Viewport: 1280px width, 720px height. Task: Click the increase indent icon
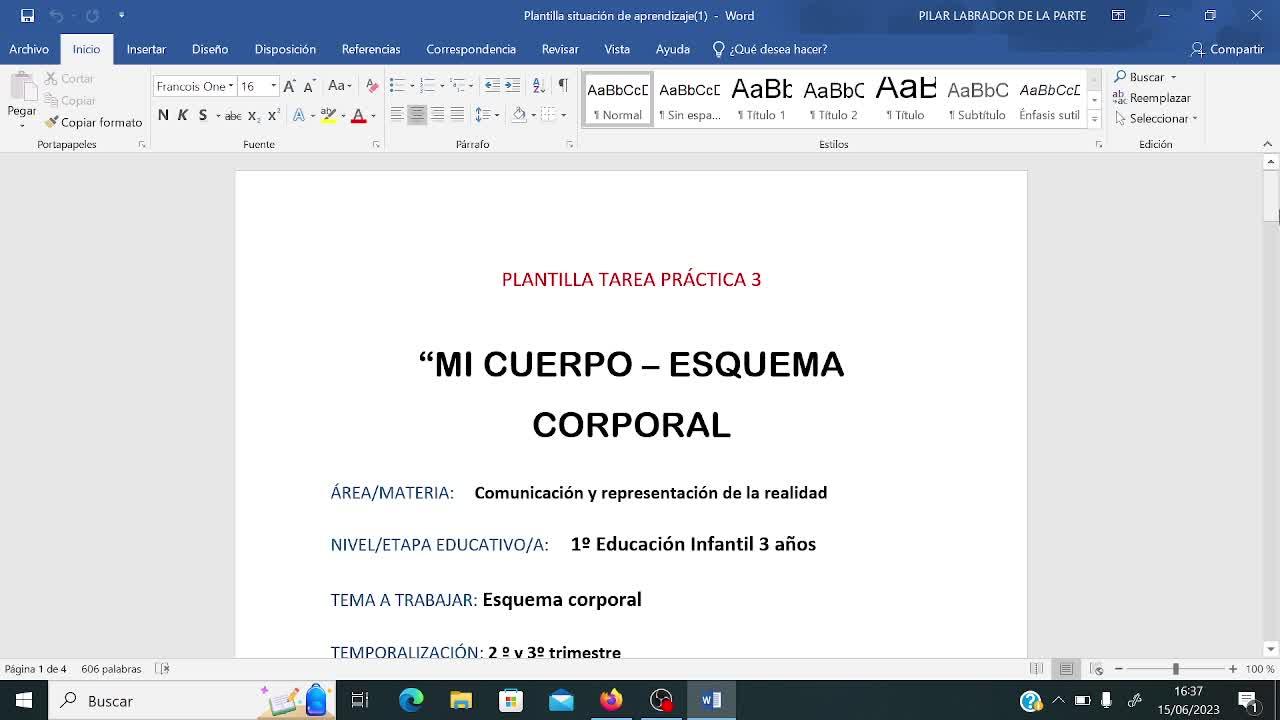[512, 85]
